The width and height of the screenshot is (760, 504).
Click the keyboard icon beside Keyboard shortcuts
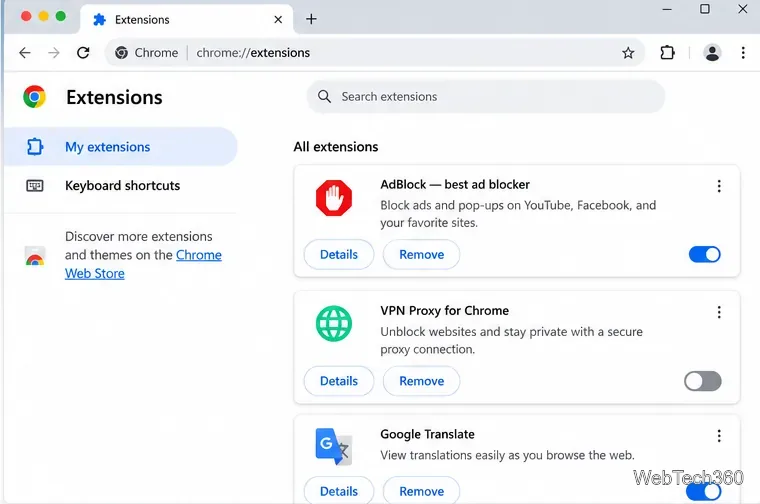click(x=35, y=186)
